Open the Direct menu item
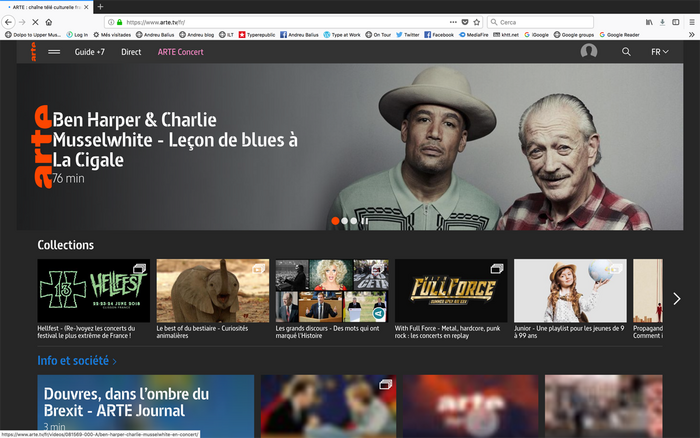Screen dimensions: 700x438 point(131,52)
